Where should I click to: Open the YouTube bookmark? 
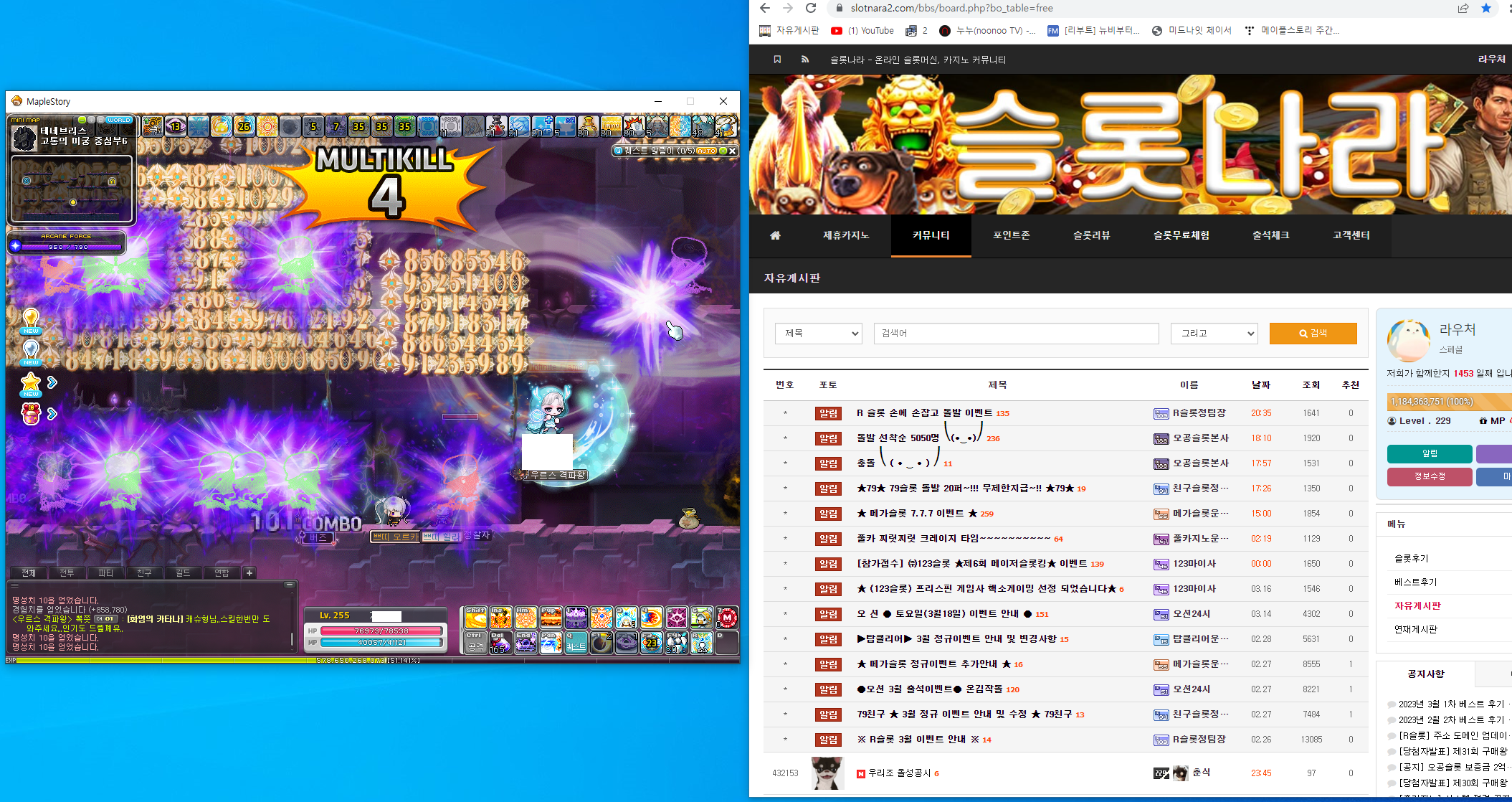pyautogui.click(x=862, y=30)
